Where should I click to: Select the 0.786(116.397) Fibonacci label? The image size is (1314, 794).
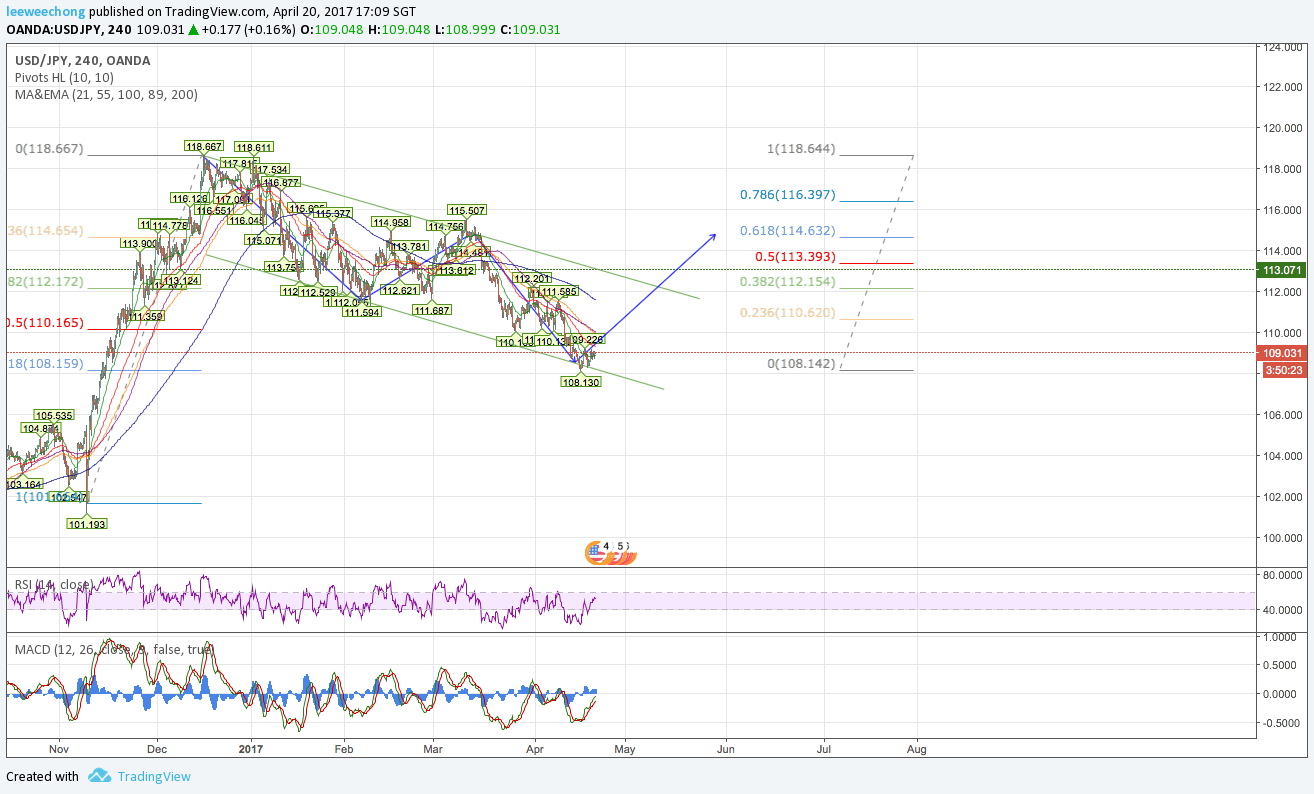(788, 195)
